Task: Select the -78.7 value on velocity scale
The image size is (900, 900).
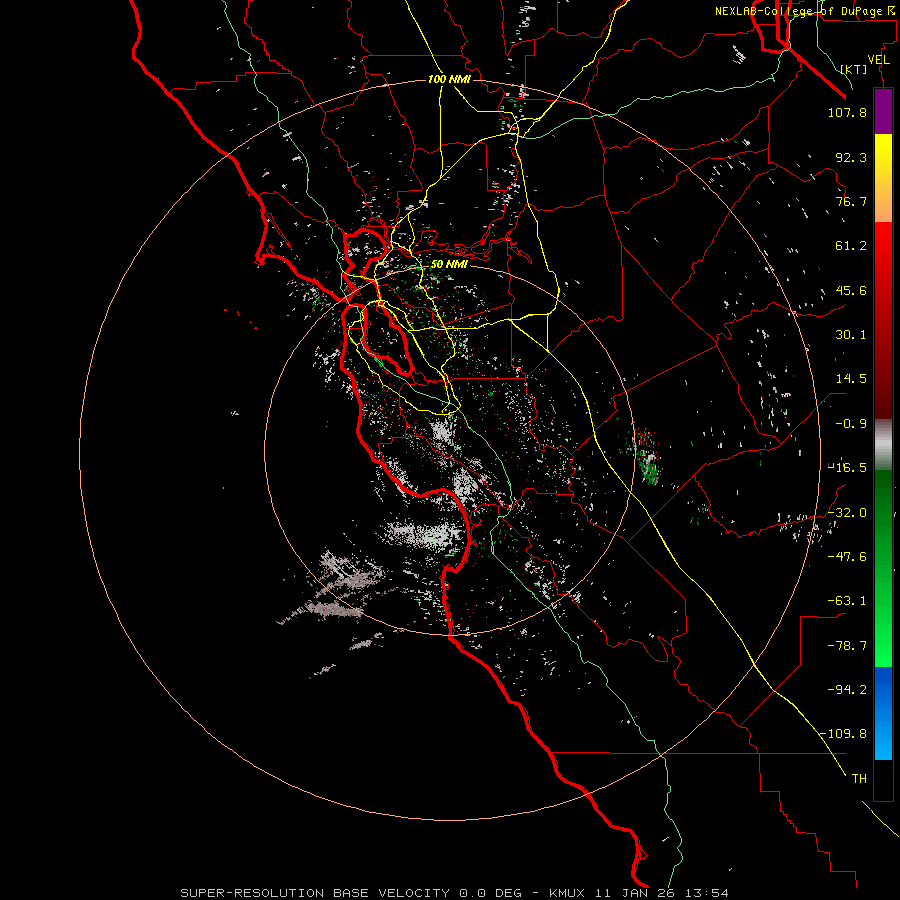Action: tap(847, 646)
